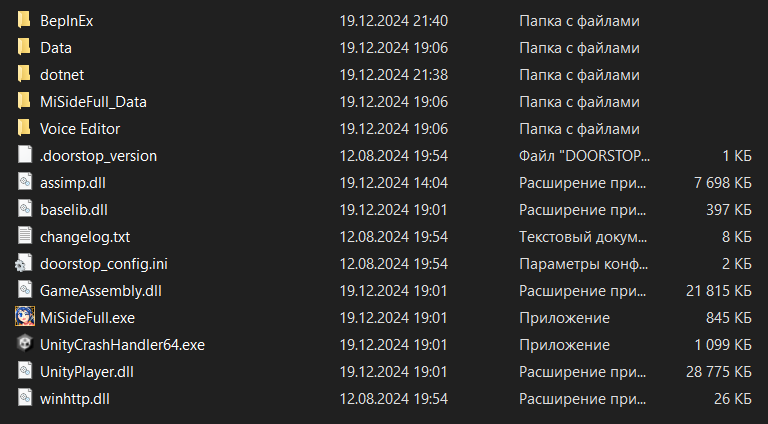This screenshot has width=768, height=424.
Task: Select the doorstop_config.ini gear icon
Action: pos(25,263)
